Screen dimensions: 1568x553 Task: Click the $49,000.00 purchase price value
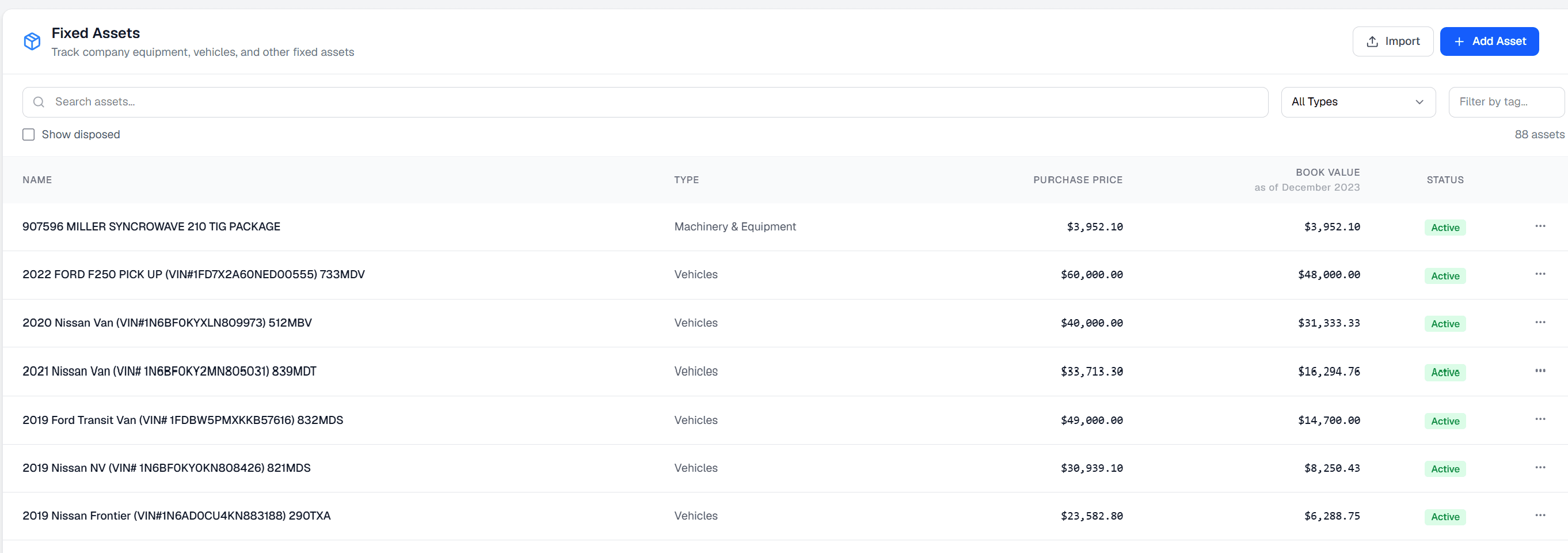point(1091,421)
